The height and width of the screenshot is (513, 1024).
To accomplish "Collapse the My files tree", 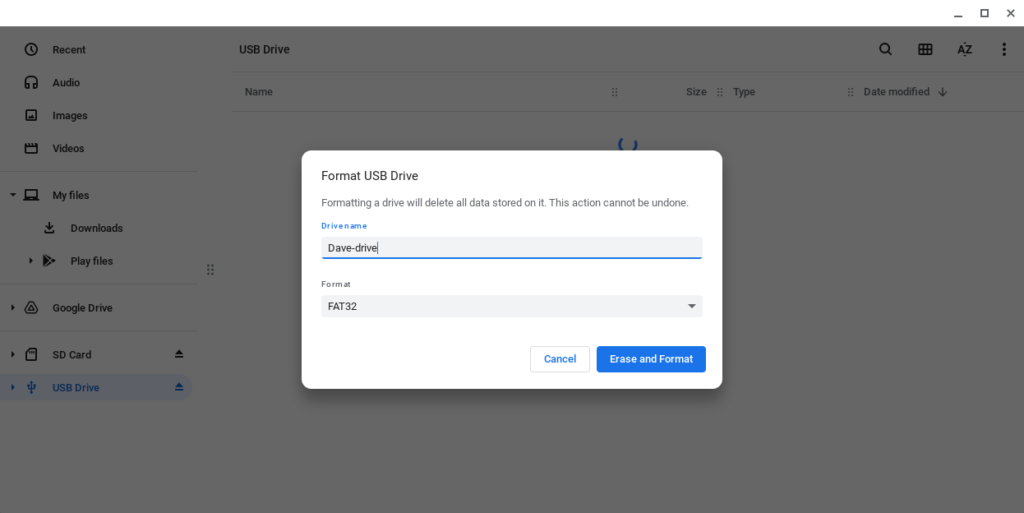I will point(12,195).
